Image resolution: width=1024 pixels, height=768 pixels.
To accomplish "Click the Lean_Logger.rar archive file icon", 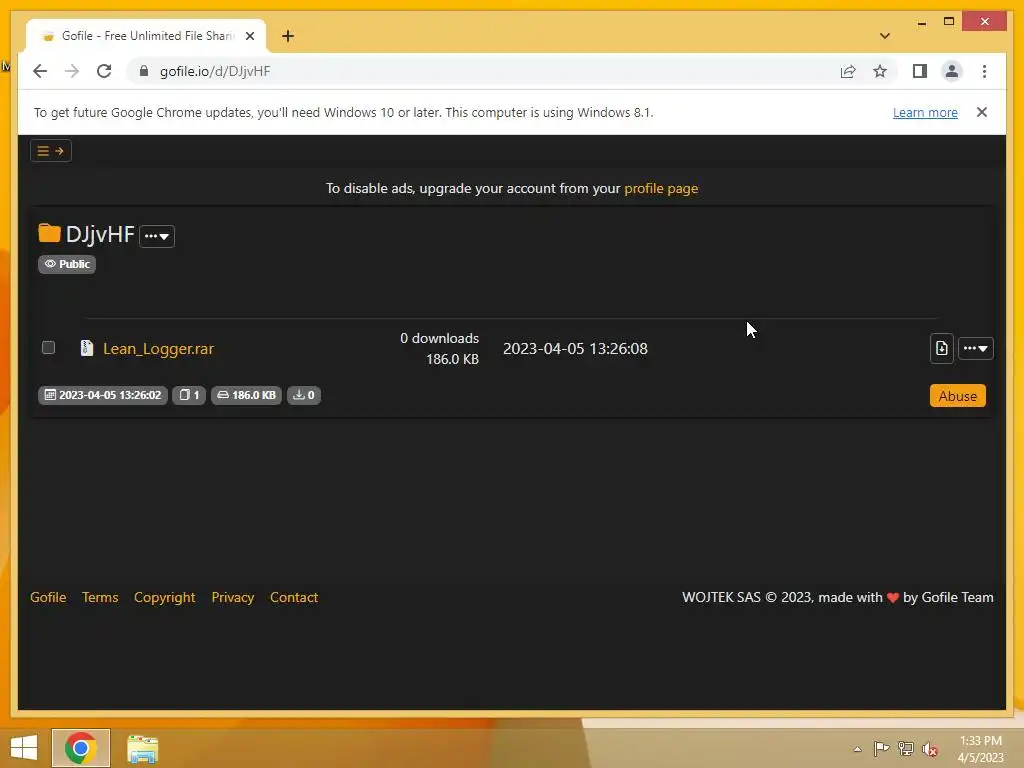I will coord(86,348).
